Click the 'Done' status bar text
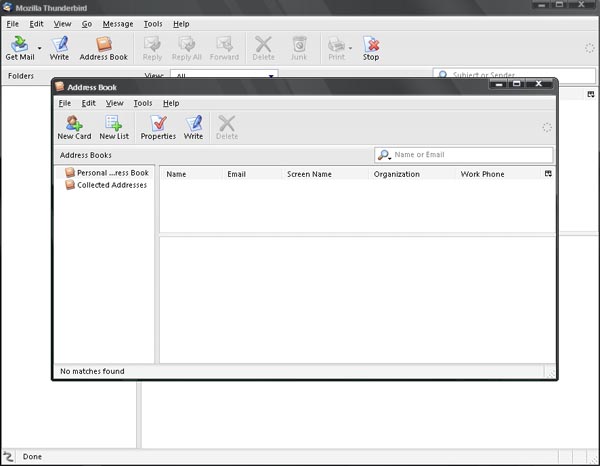Screen dimensions: 600x466 pos(32,456)
